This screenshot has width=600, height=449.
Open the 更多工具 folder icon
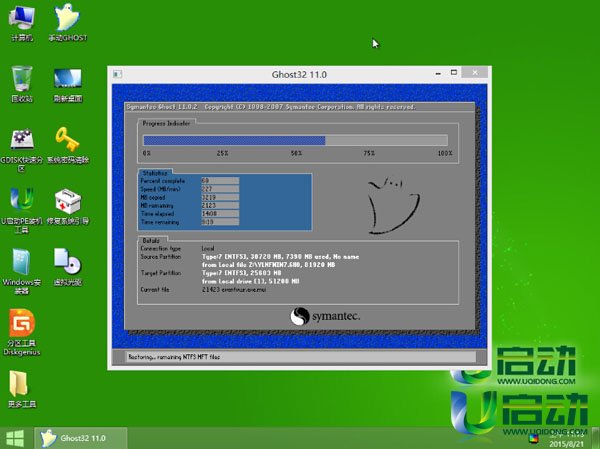click(x=21, y=389)
